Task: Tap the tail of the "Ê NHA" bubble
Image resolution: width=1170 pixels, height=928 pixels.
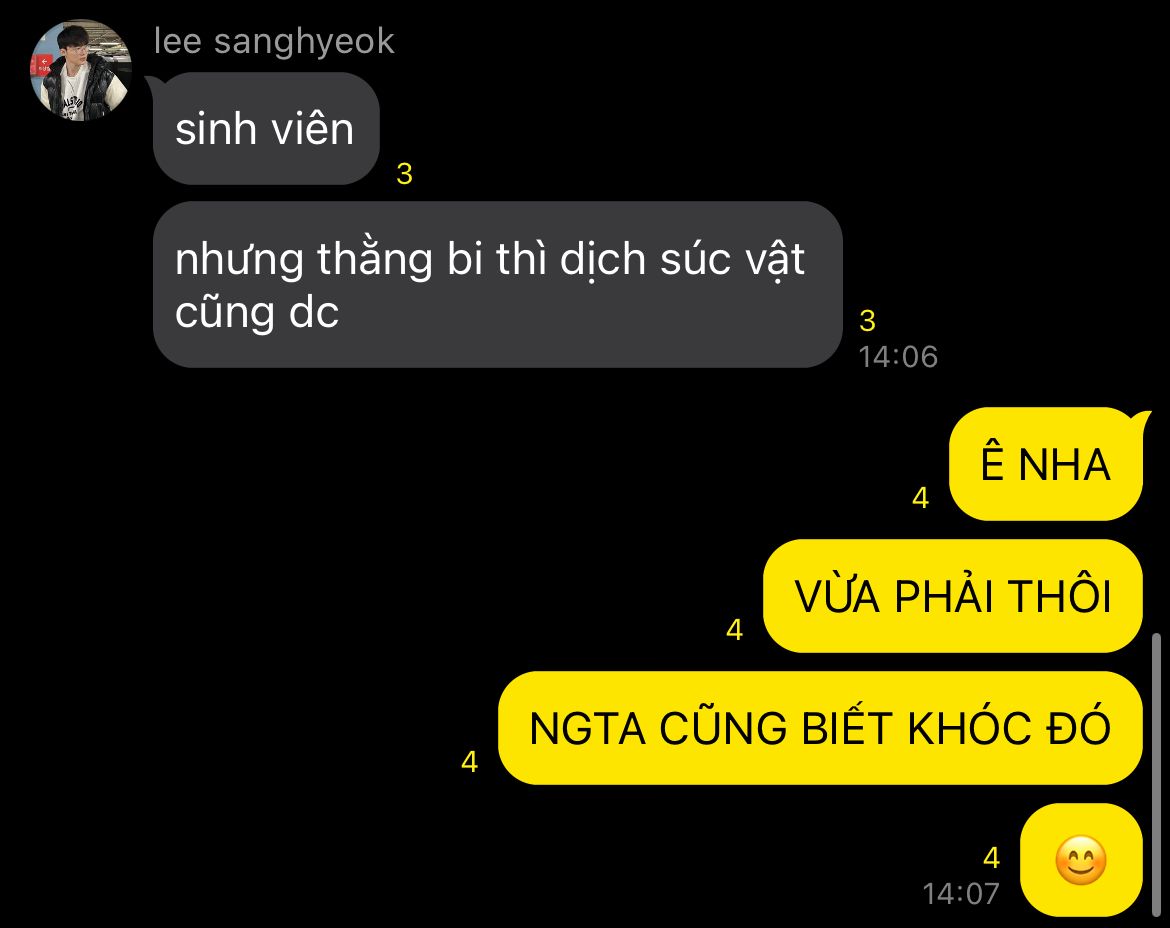Action: point(1142,418)
